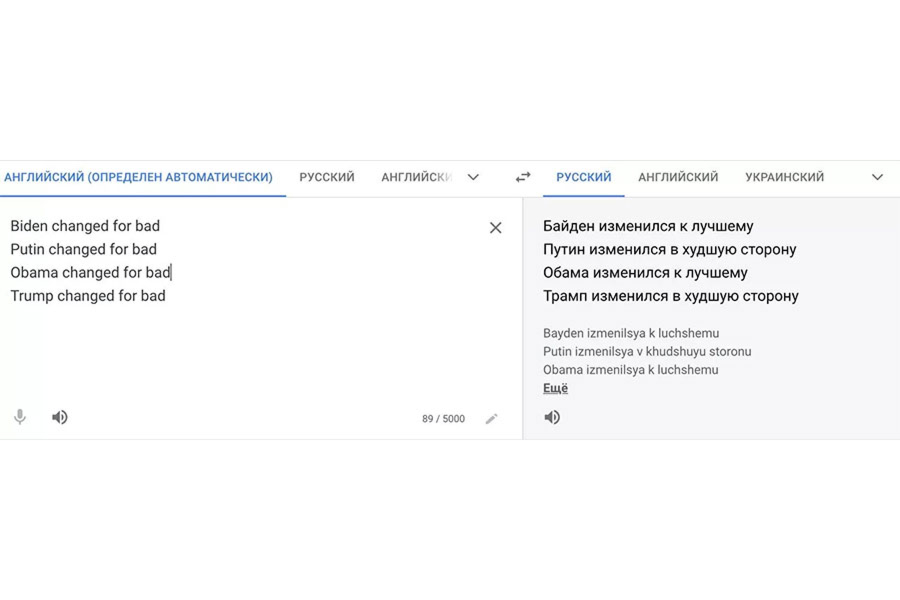
Task: Pick the truncated АНГЛИЙСКИЙ source language tab
Action: click(416, 177)
